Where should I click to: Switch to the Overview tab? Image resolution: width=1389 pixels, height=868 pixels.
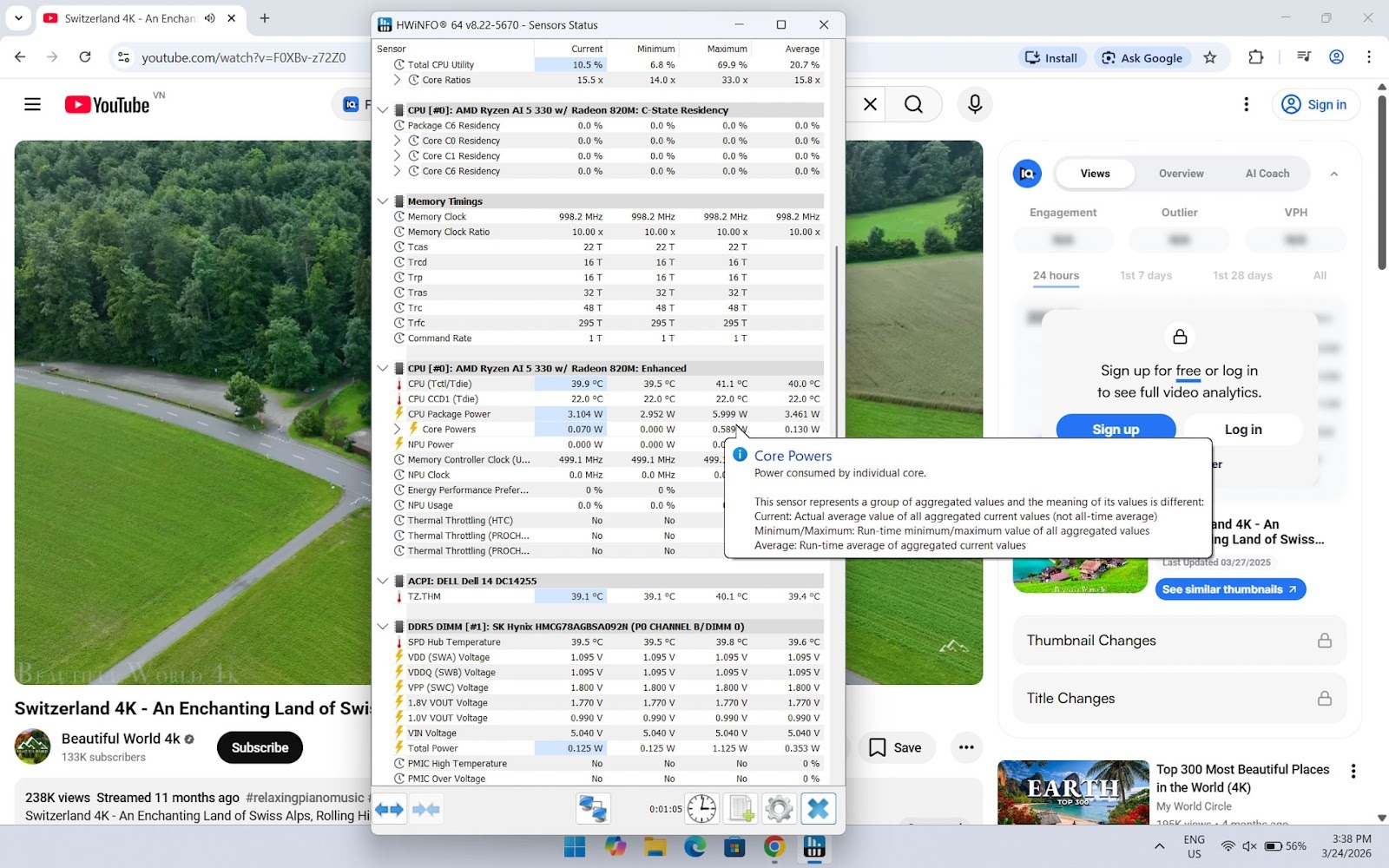coord(1181,174)
